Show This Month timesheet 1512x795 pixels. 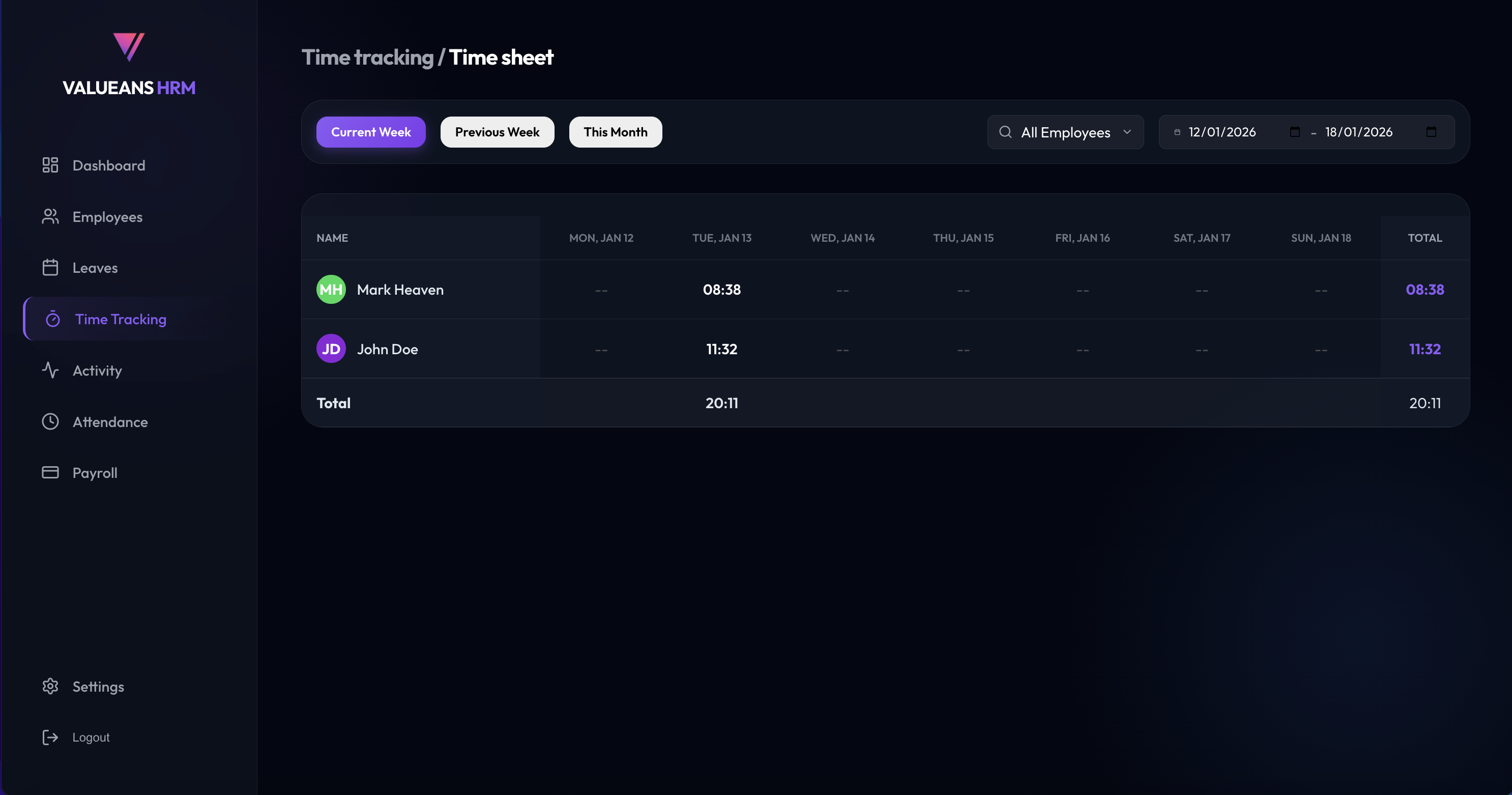pyautogui.click(x=615, y=132)
